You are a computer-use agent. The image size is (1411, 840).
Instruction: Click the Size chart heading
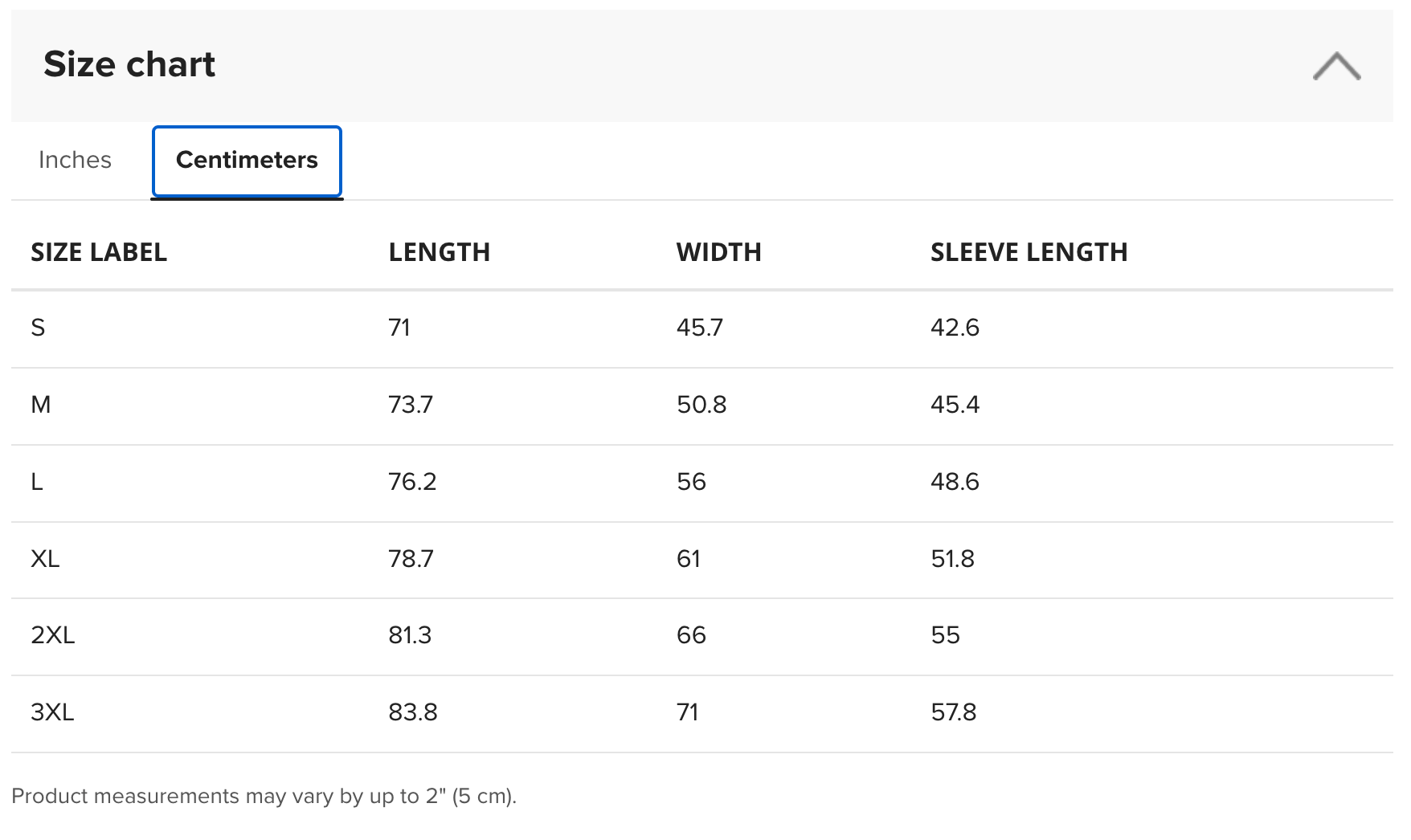tap(129, 64)
